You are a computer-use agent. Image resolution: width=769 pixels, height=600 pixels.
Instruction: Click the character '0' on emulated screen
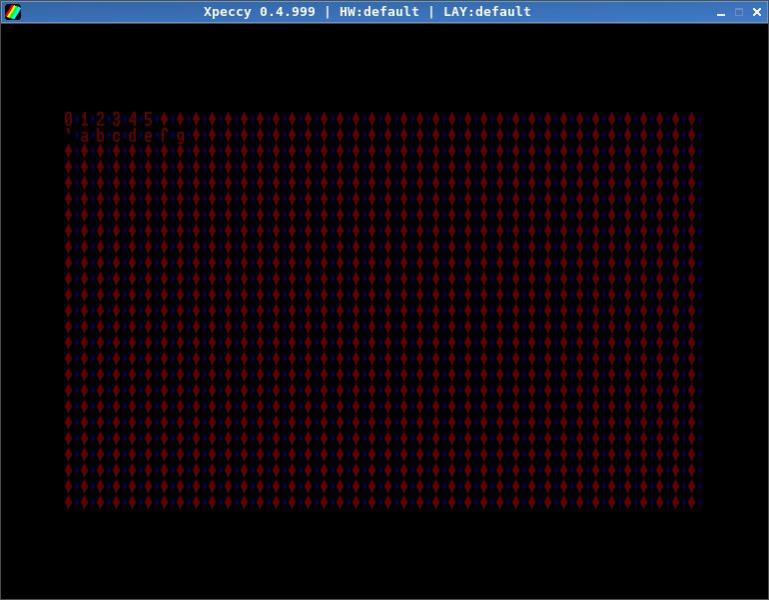pyautogui.click(x=69, y=119)
